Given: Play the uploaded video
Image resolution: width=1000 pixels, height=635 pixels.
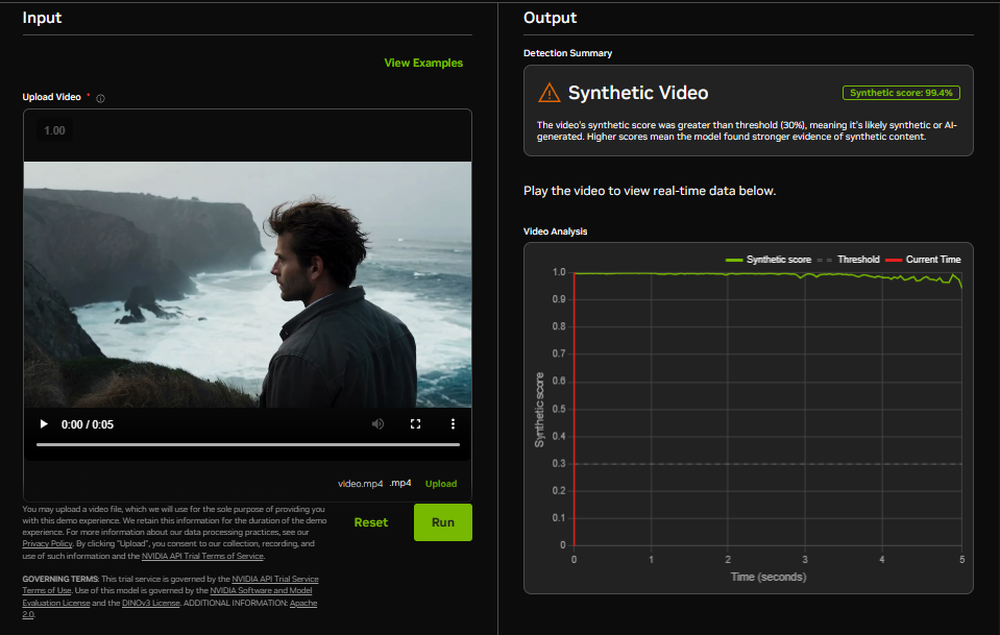Looking at the screenshot, I should (x=43, y=424).
